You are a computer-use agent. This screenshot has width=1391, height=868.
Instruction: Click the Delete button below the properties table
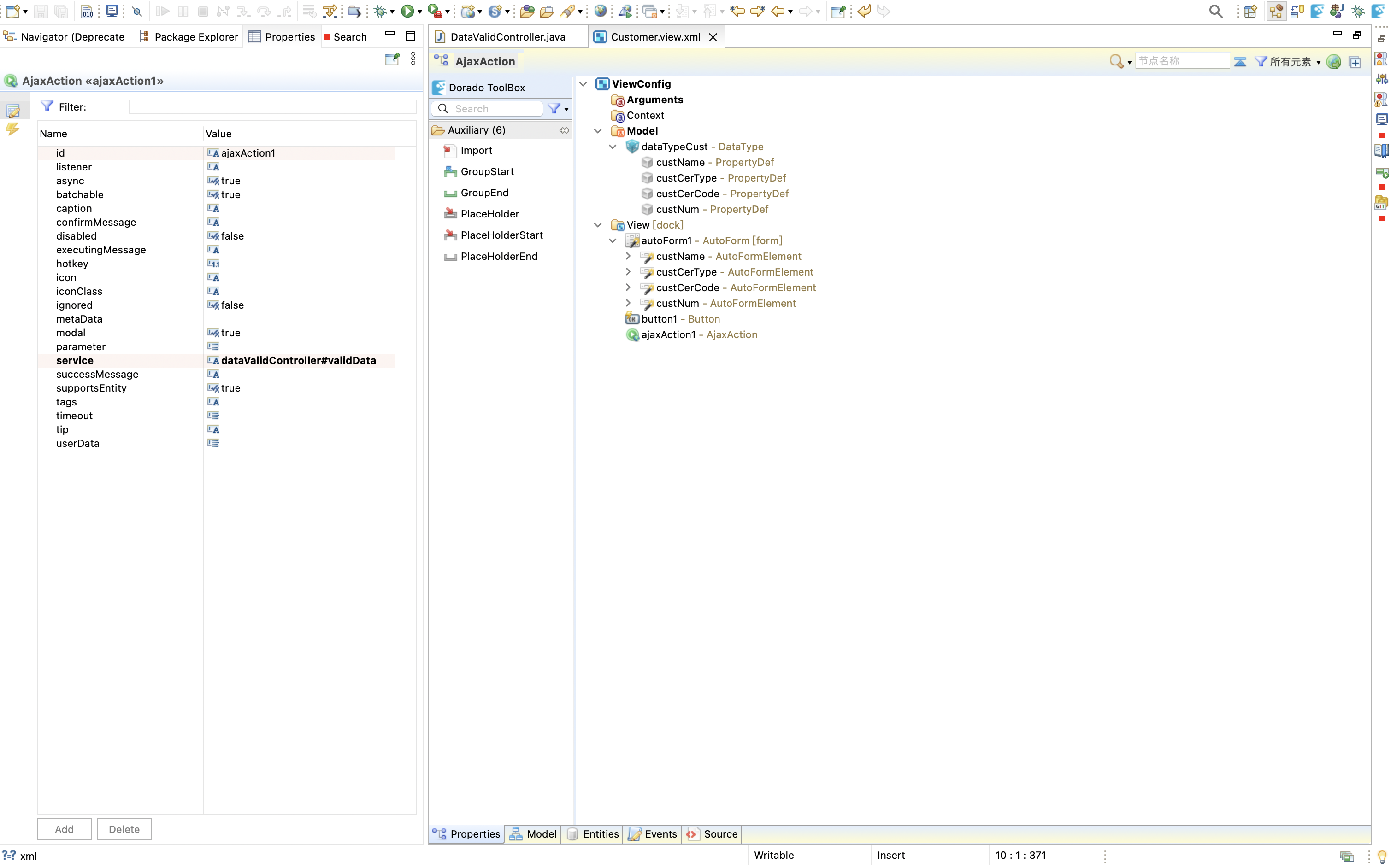point(124,829)
